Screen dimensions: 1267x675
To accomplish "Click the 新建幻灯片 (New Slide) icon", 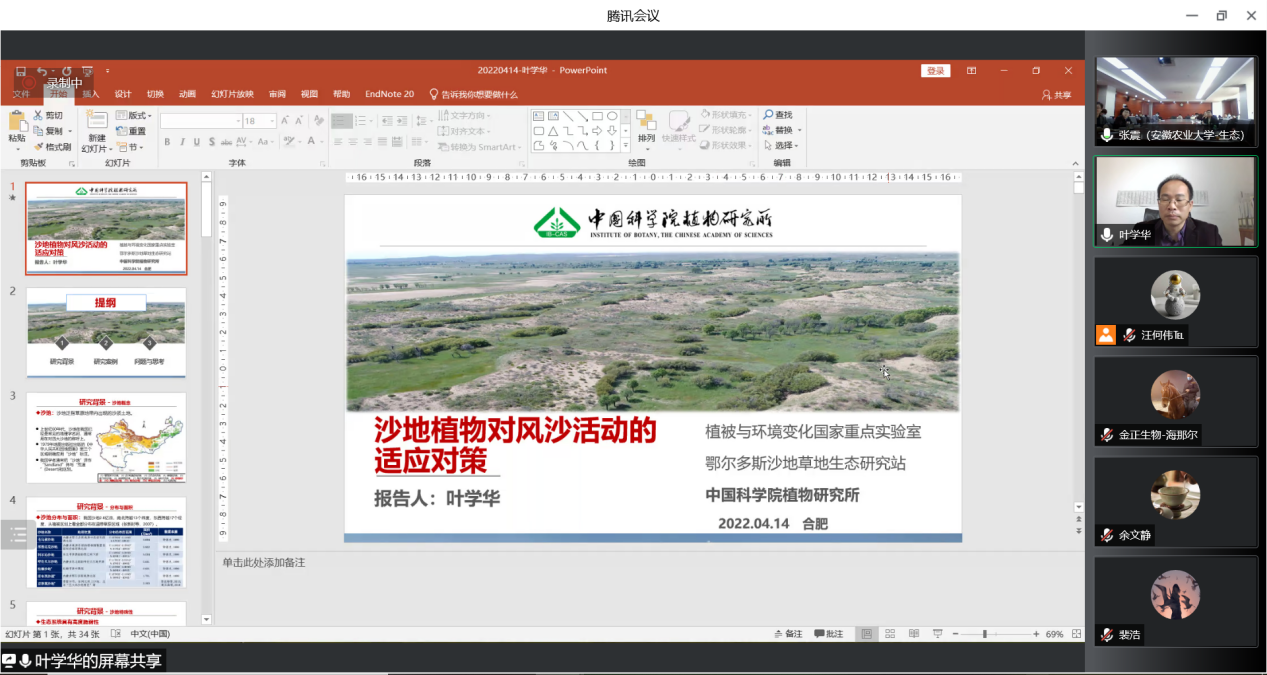I will 96,122.
